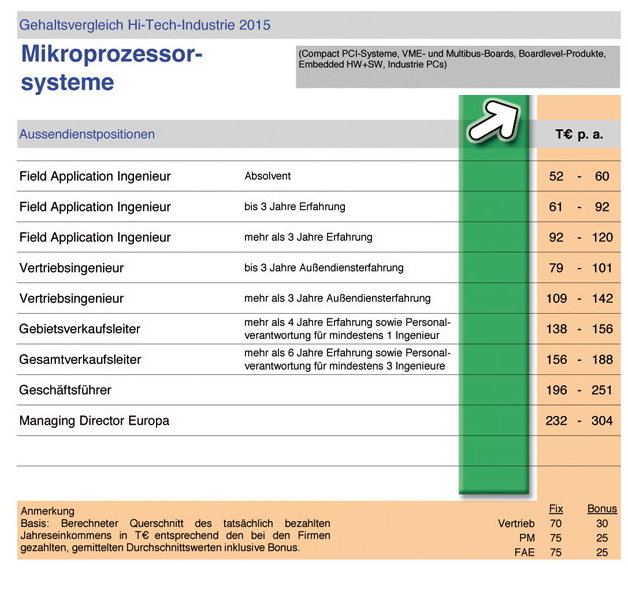Screen dimensions: 628x597
Task: Click the heading 'Gehaltsvergleich Hi-Tech-Industrie 2015'
Action: [145, 25]
